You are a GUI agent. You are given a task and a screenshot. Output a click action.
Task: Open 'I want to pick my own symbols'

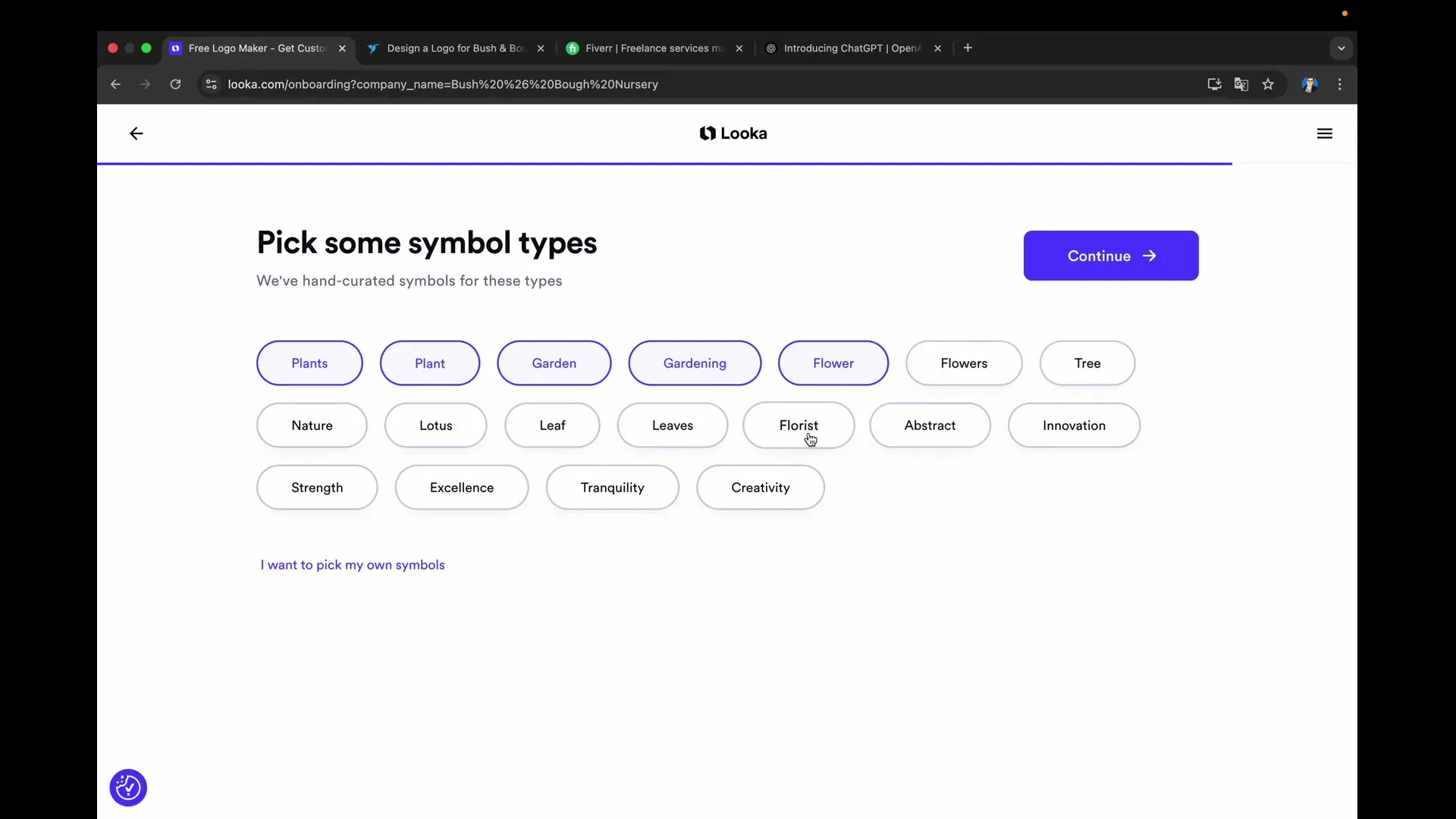(352, 565)
